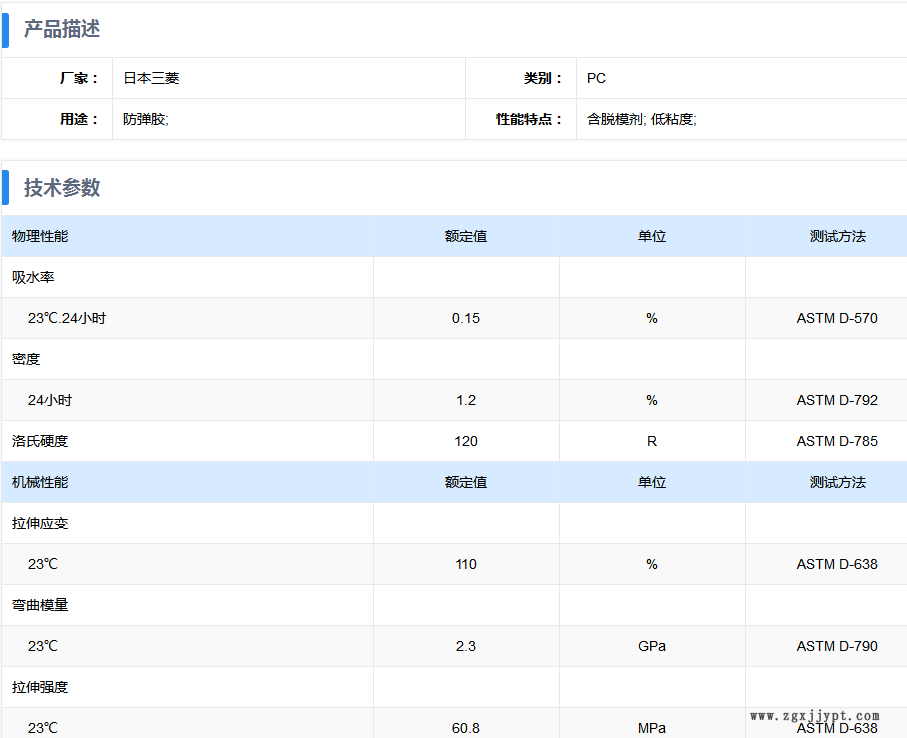Screen dimensions: 907x738
Task: Click the 产品描述 section heading
Action: (62, 30)
